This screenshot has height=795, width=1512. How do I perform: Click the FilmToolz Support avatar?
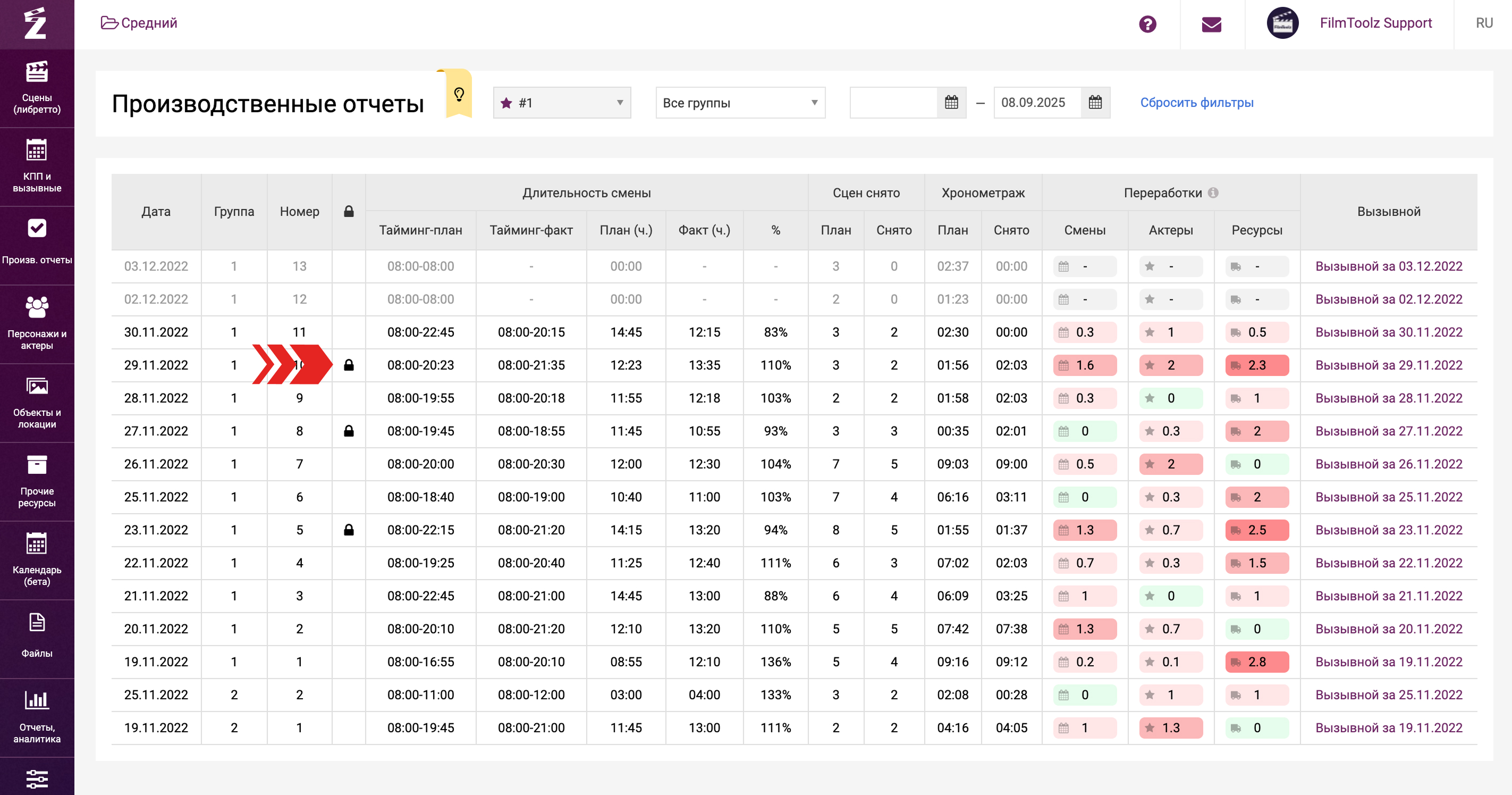pyautogui.click(x=1282, y=23)
